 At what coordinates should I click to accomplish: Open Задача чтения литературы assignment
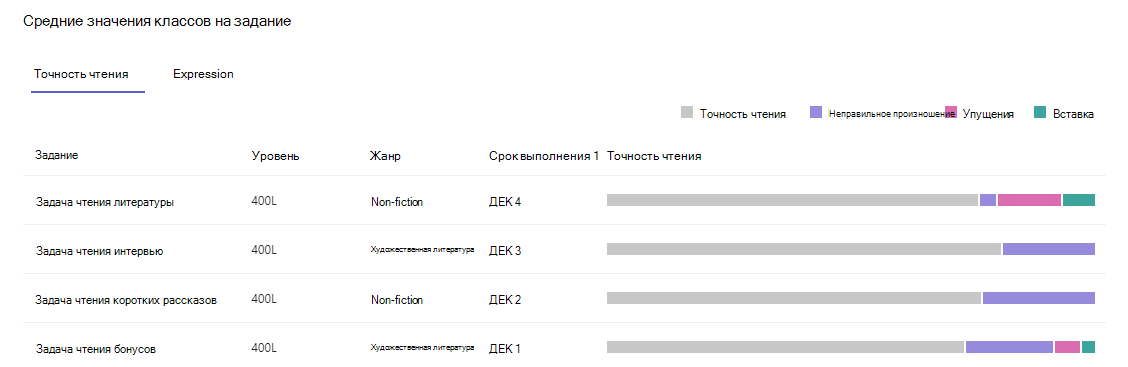105,202
